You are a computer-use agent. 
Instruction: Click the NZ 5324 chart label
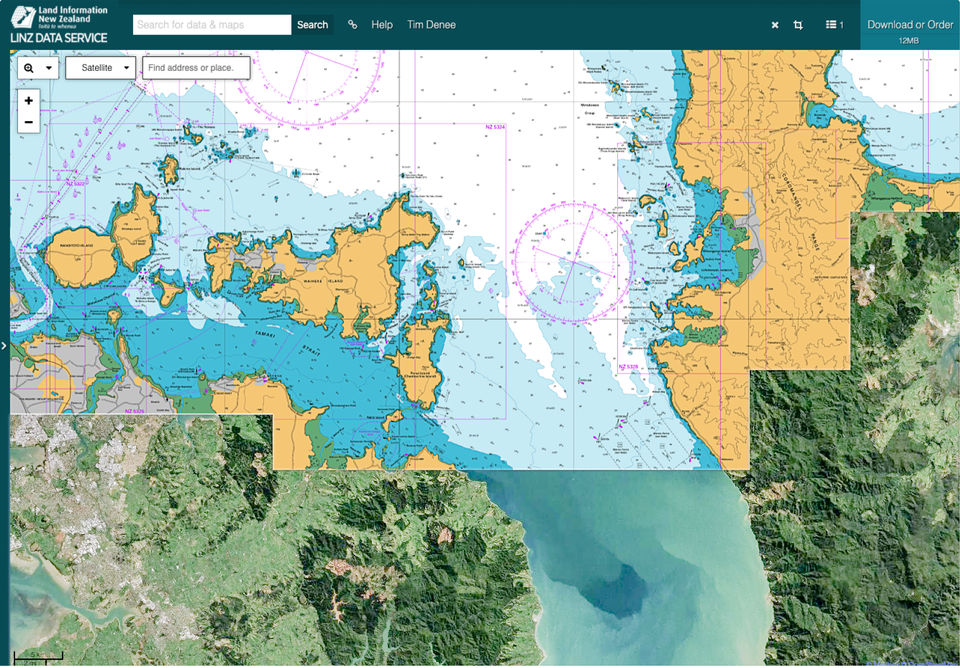(x=495, y=127)
